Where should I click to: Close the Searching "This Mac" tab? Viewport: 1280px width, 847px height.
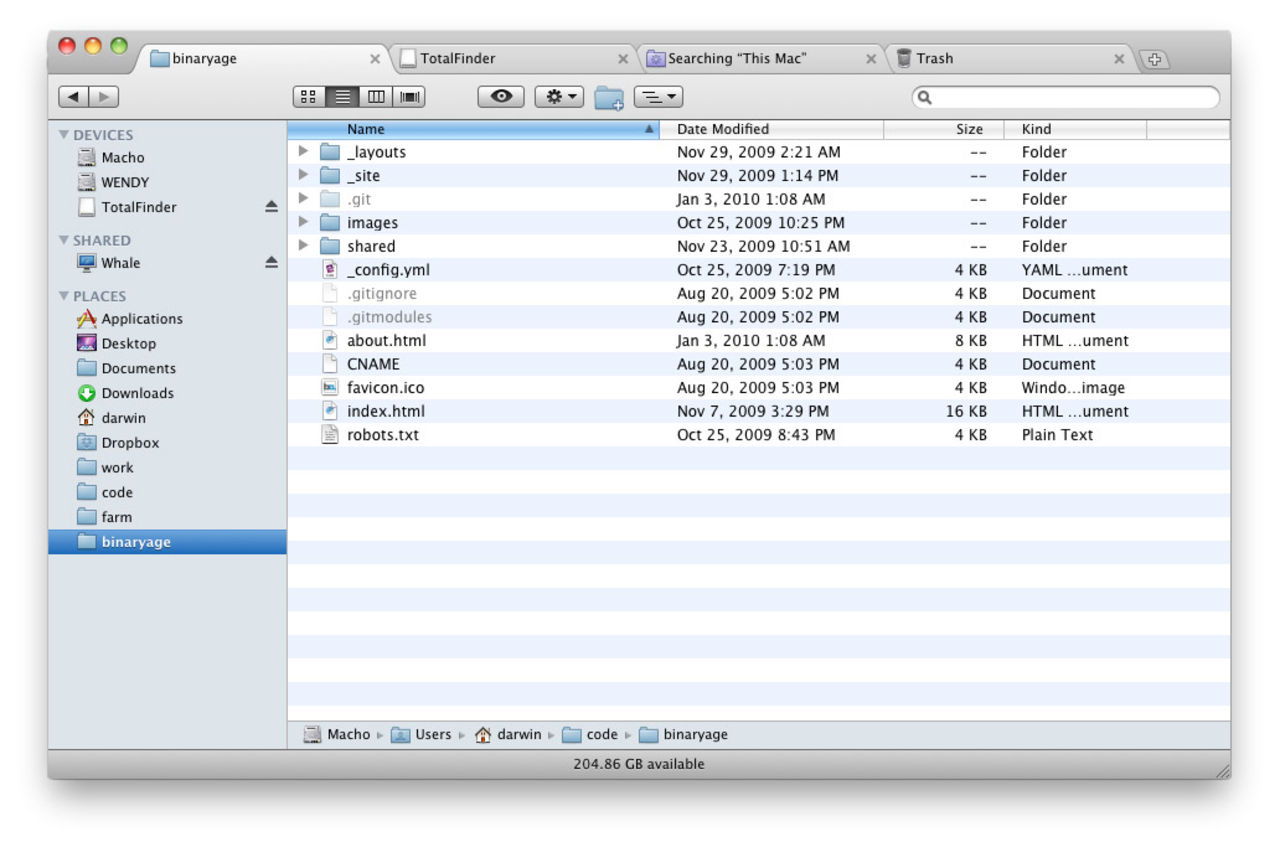871,59
